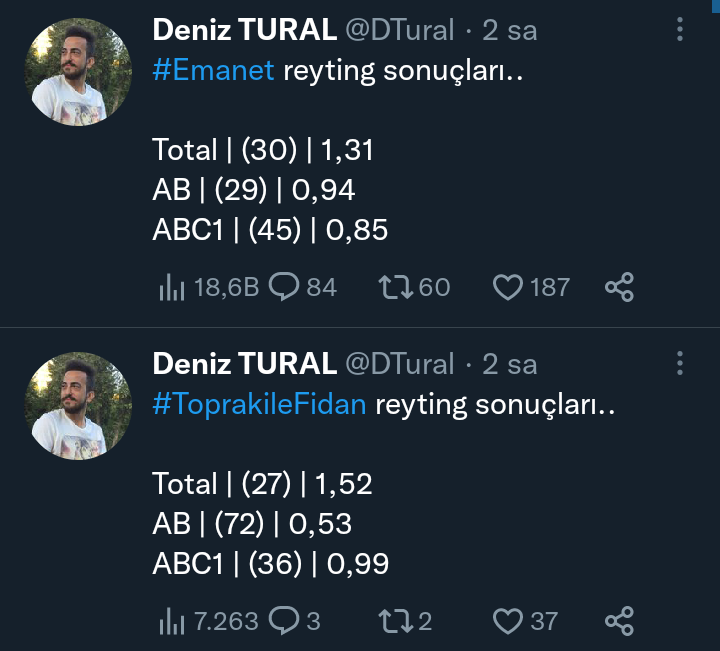Click Deniz TURAL's name on the #Emanet tweet
Screen dimensions: 720x651
244,30
